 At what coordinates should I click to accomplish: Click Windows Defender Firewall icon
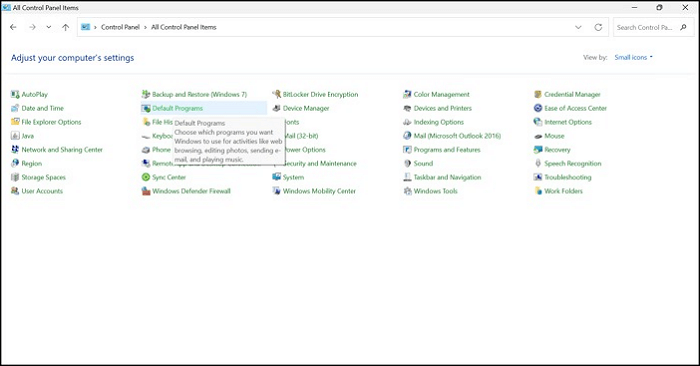[x=146, y=191]
